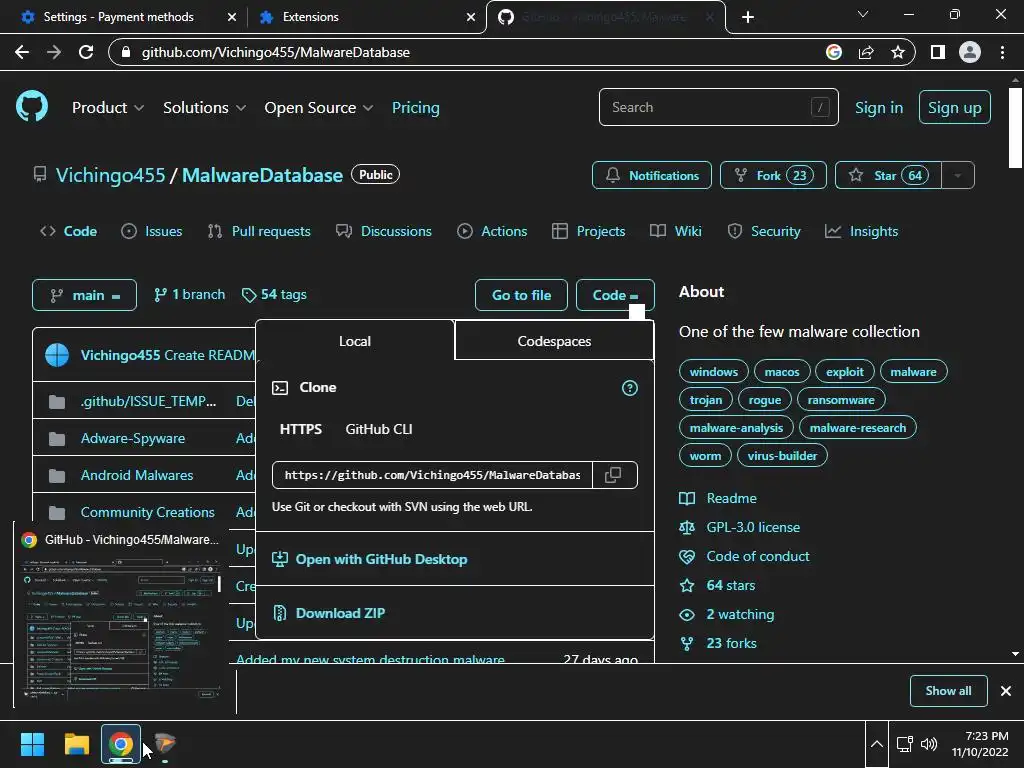Click the browser forward arrow
1024x768 pixels.
coord(54,52)
